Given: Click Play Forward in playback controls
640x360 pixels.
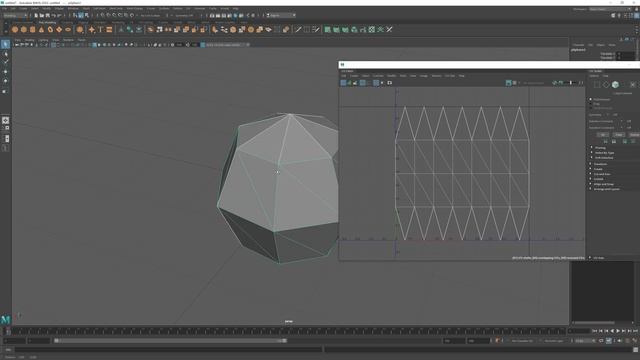Looking at the screenshot, I should pos(618,331).
